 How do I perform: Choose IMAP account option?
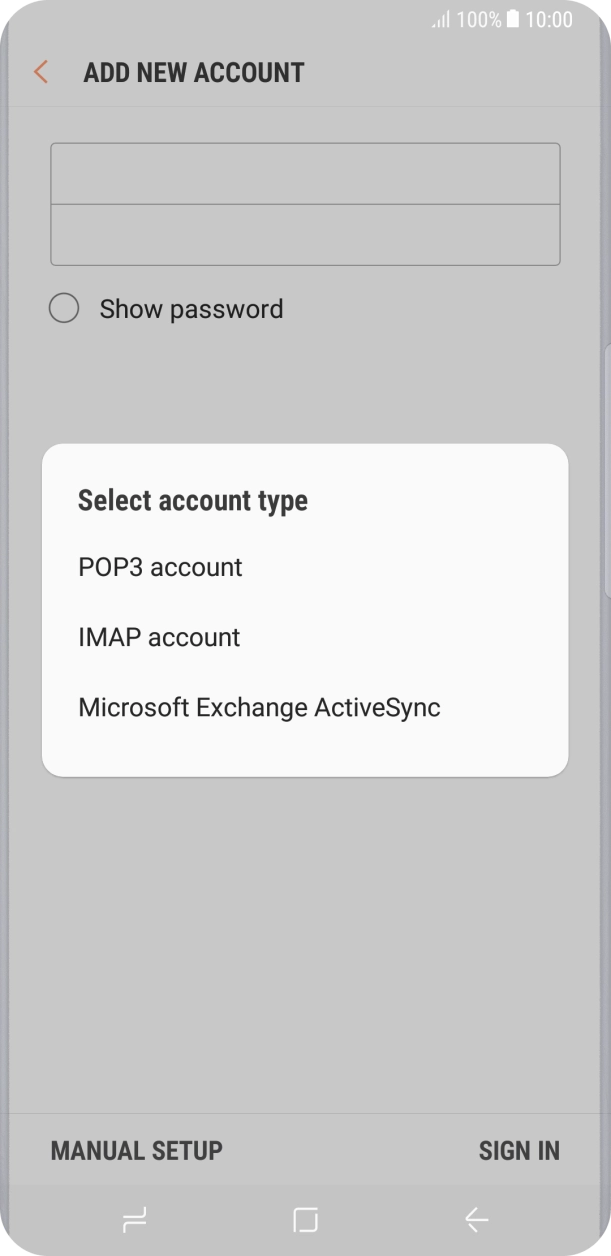point(159,637)
